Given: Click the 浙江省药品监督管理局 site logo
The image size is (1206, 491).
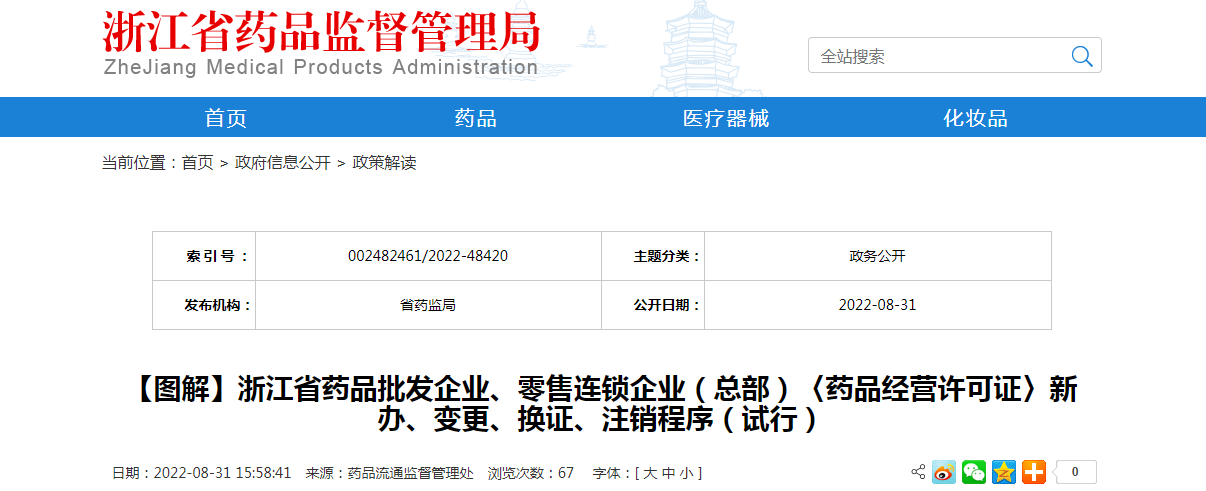Looking at the screenshot, I should click(x=321, y=33).
